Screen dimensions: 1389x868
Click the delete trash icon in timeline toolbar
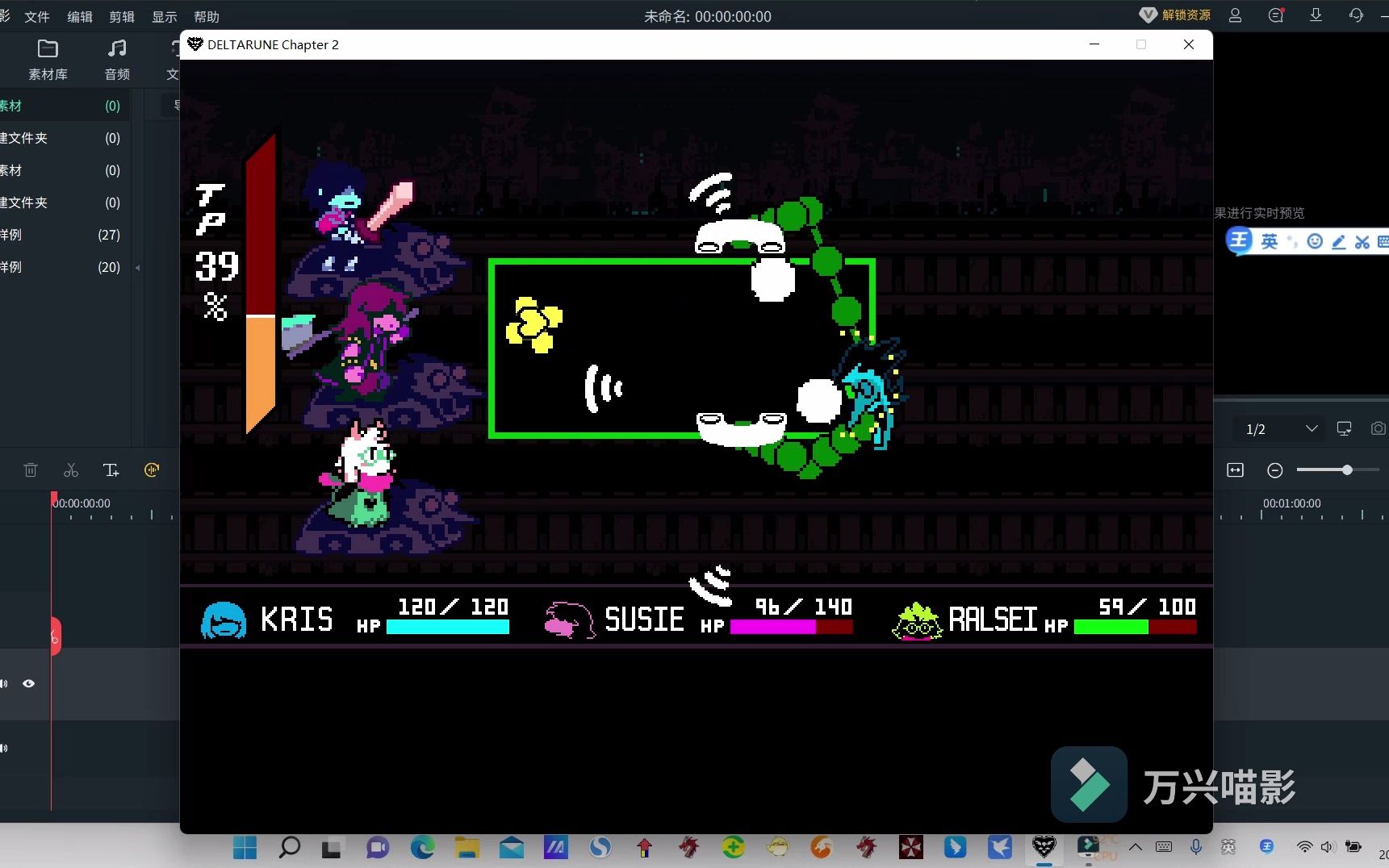[x=31, y=469]
